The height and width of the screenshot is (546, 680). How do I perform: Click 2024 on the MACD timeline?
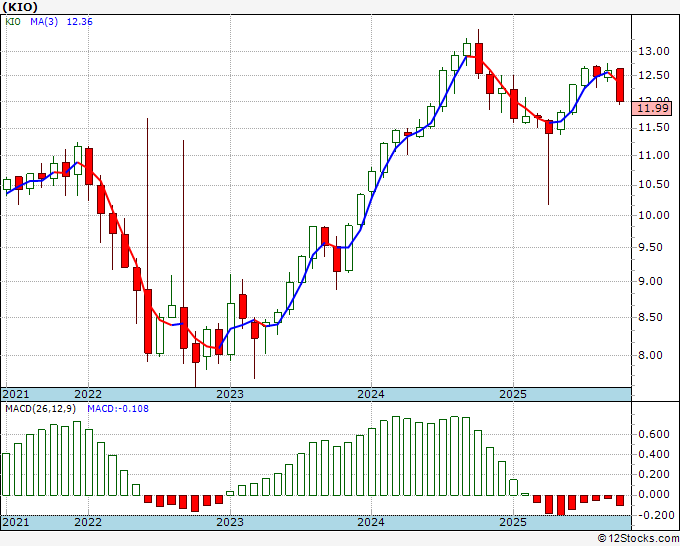coord(371,522)
